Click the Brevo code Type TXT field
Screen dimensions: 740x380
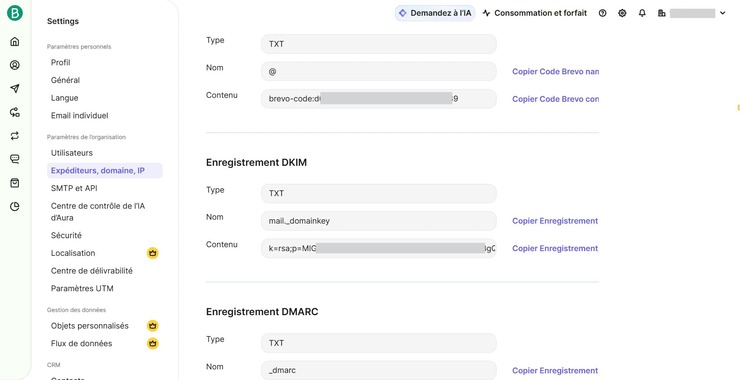(x=378, y=44)
